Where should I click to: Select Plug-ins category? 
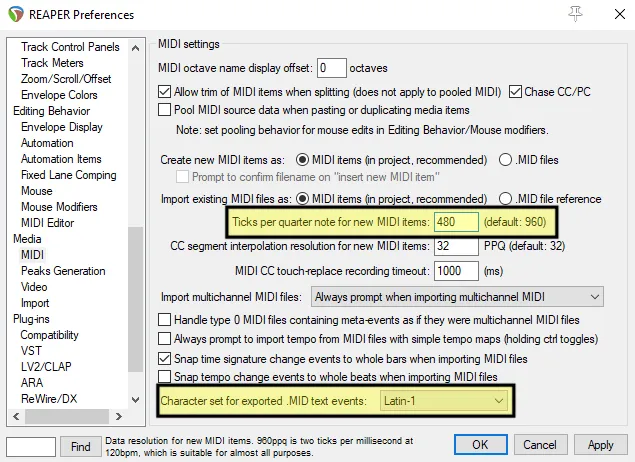click(31, 319)
